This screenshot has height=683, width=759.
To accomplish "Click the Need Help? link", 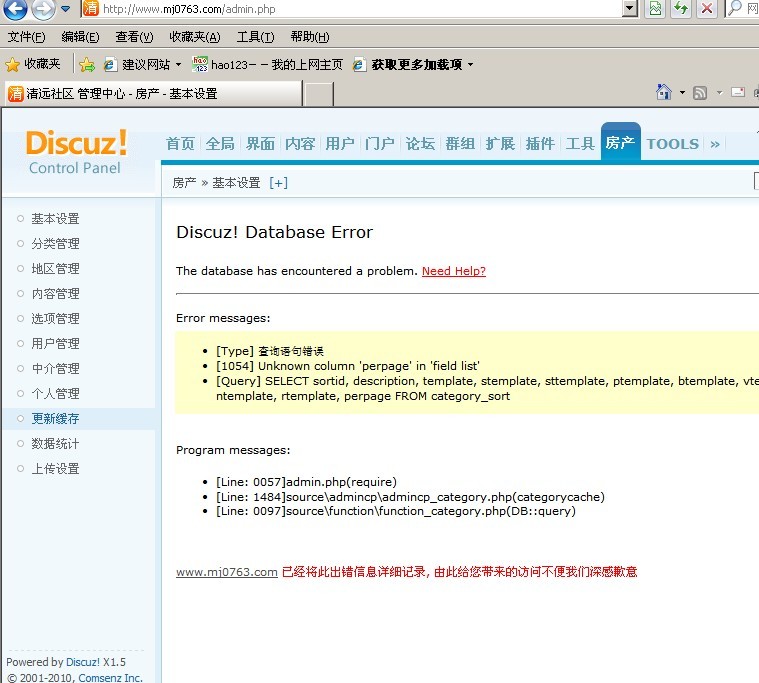I will pyautogui.click(x=454, y=271).
